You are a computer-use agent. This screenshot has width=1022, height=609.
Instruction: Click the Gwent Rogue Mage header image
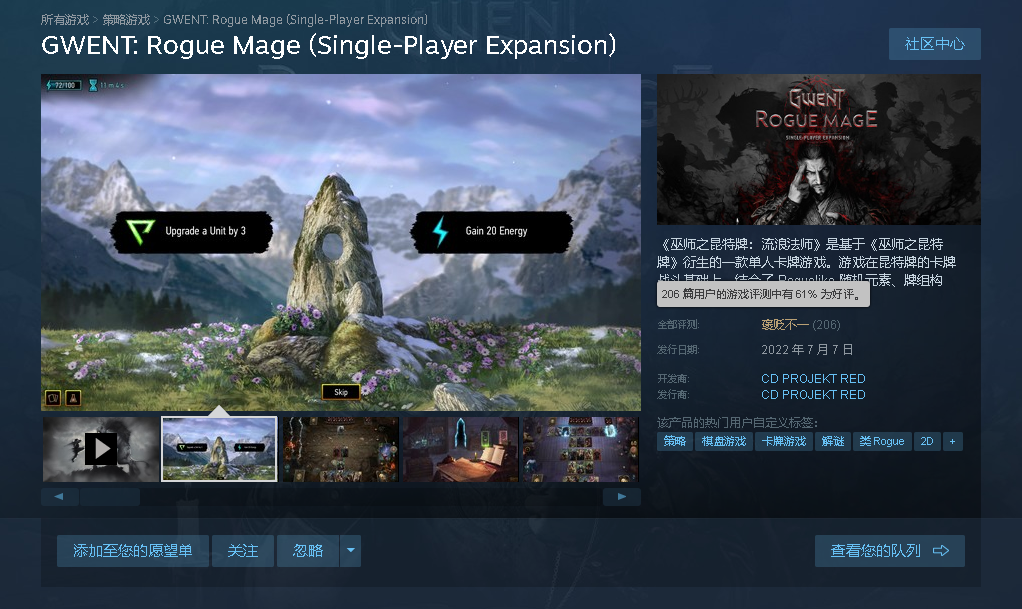click(x=819, y=149)
